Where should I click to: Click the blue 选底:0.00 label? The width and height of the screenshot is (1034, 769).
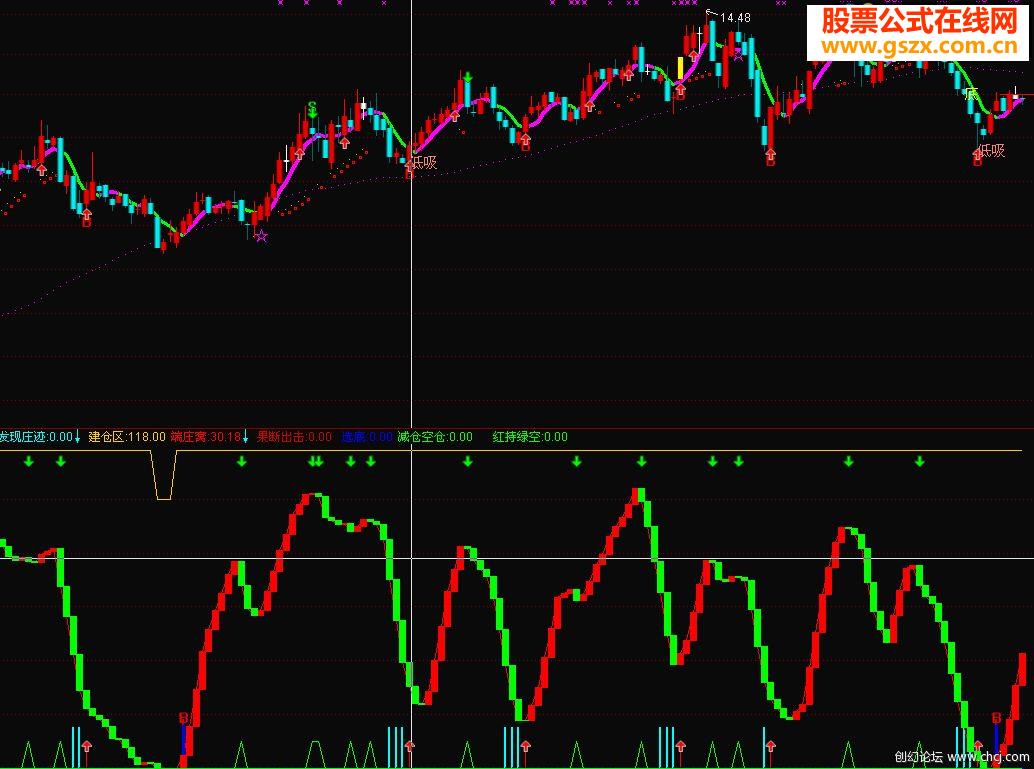pos(367,437)
